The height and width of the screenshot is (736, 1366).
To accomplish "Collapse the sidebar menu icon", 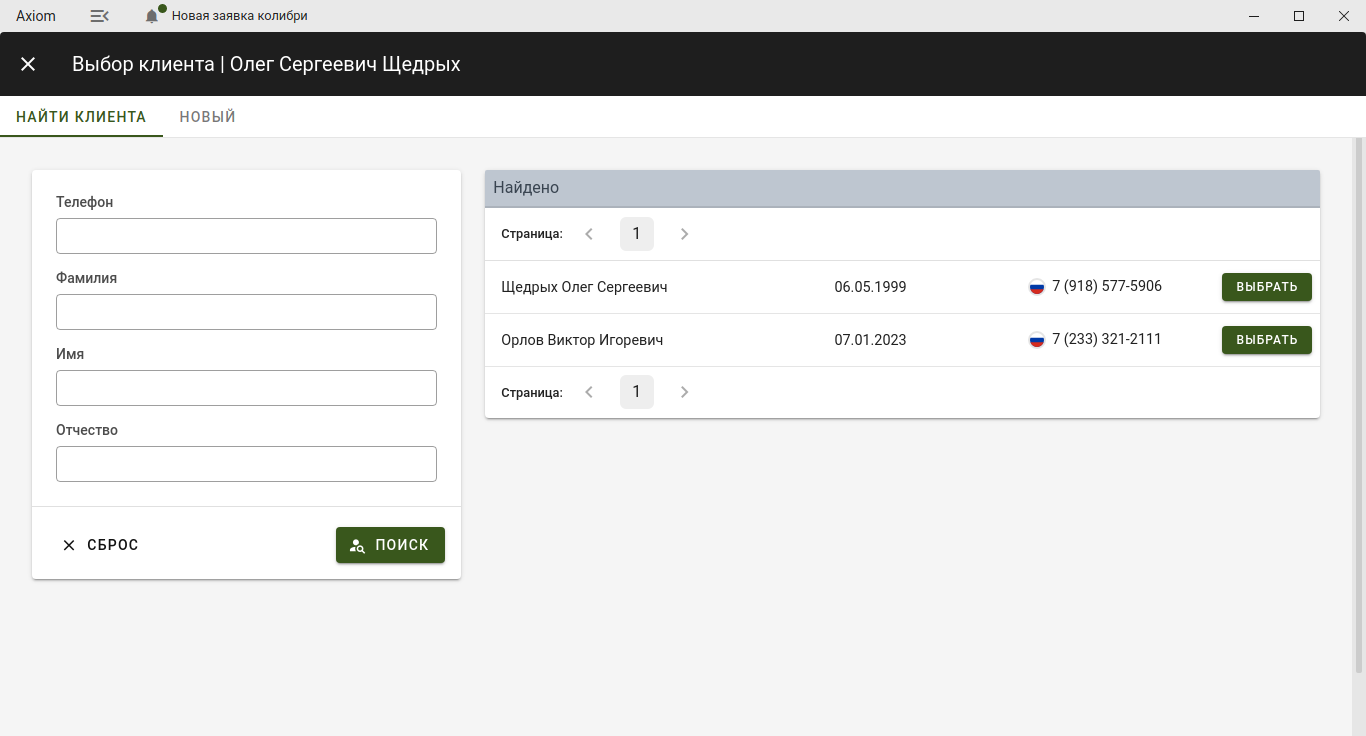I will (99, 16).
